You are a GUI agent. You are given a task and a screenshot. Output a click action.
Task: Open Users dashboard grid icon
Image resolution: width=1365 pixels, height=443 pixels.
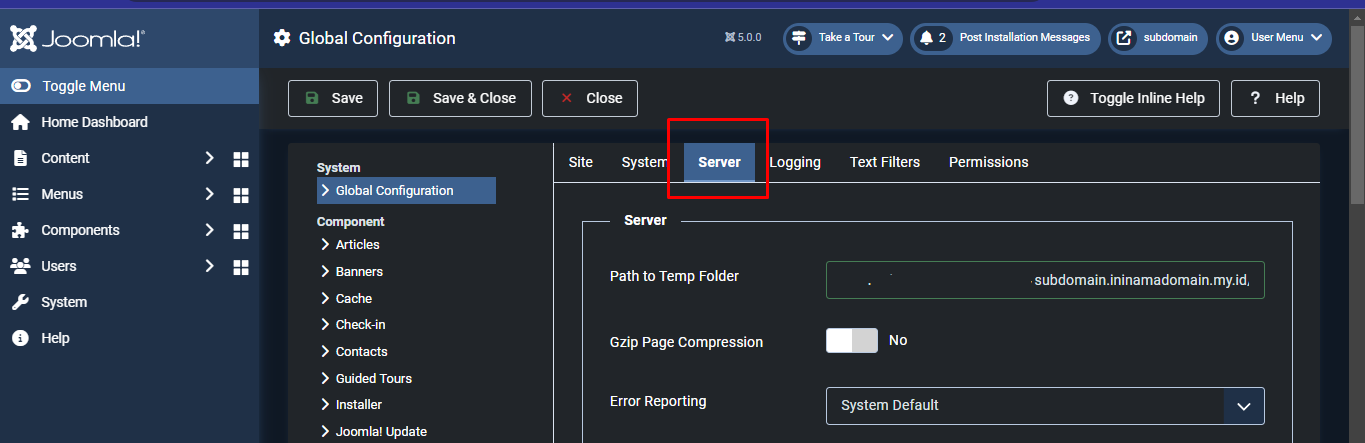[240, 267]
